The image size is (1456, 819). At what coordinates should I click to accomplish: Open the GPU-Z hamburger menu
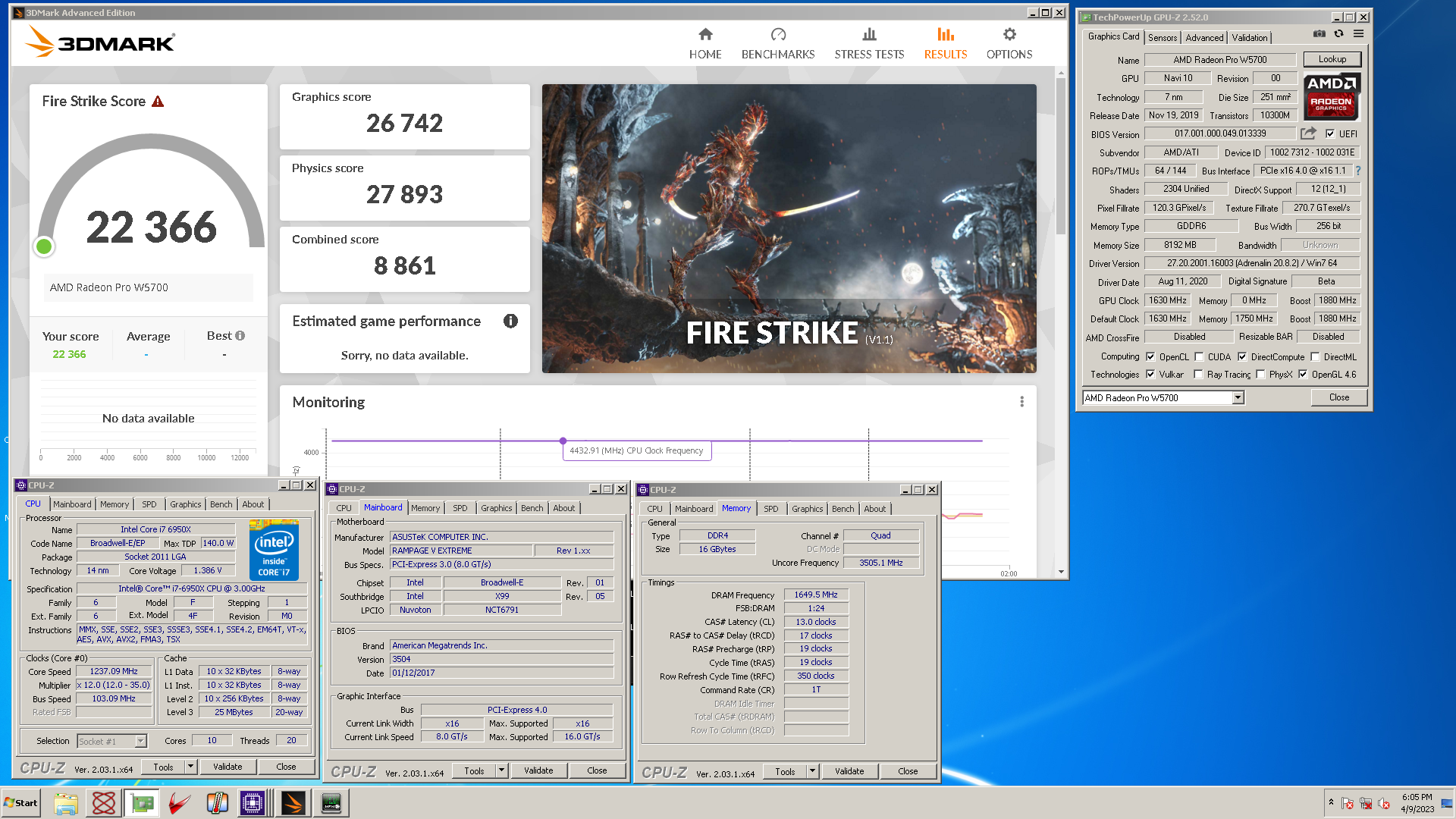point(1358,34)
